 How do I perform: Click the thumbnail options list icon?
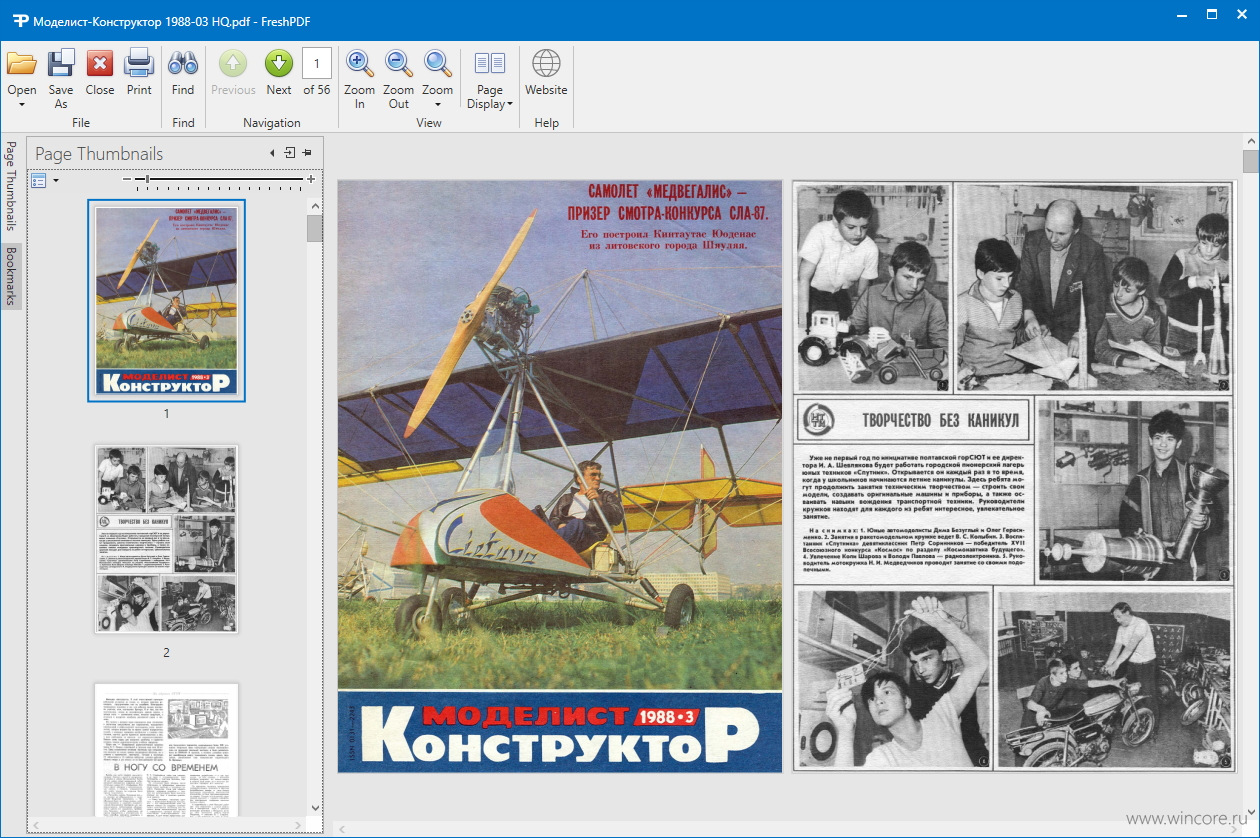tap(39, 180)
